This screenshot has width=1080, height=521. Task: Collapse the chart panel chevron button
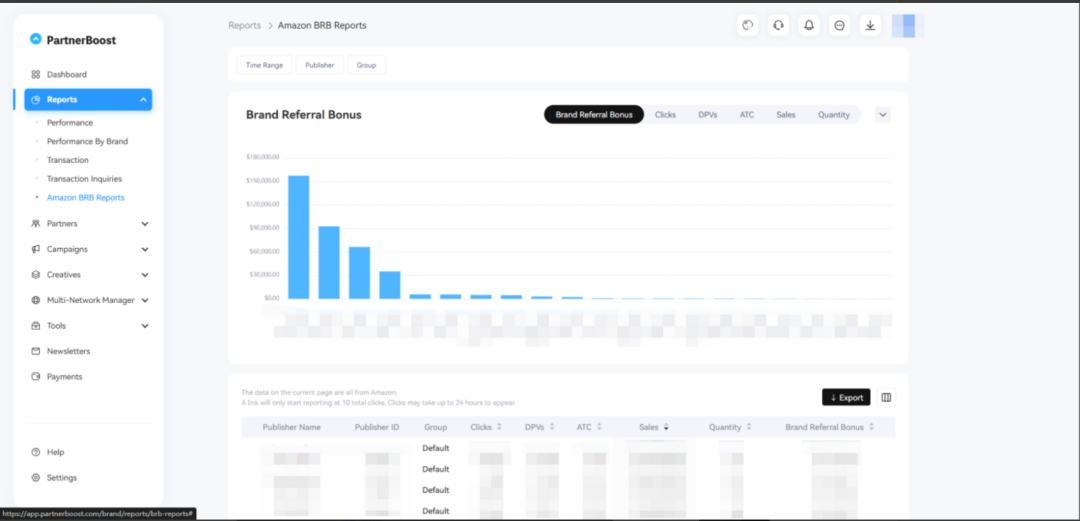(x=883, y=115)
